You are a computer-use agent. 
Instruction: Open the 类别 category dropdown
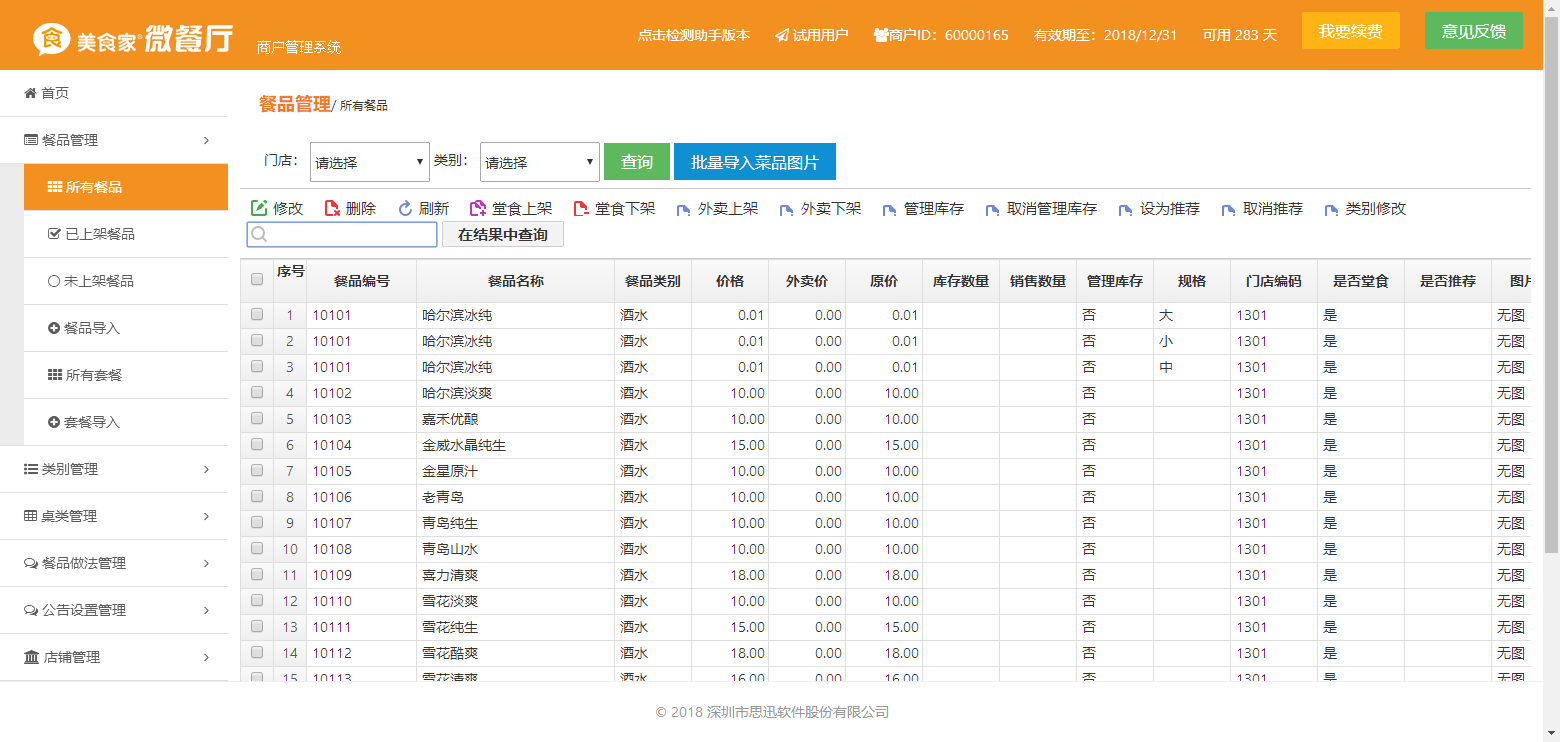click(539, 161)
